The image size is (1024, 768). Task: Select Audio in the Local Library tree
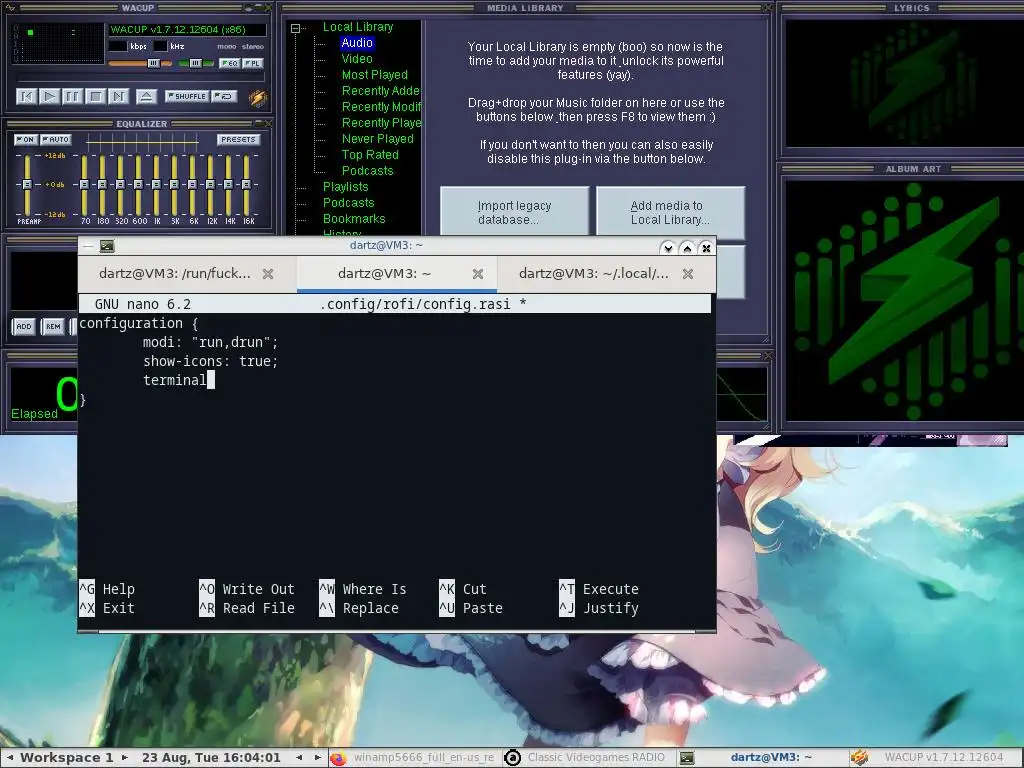click(x=357, y=42)
